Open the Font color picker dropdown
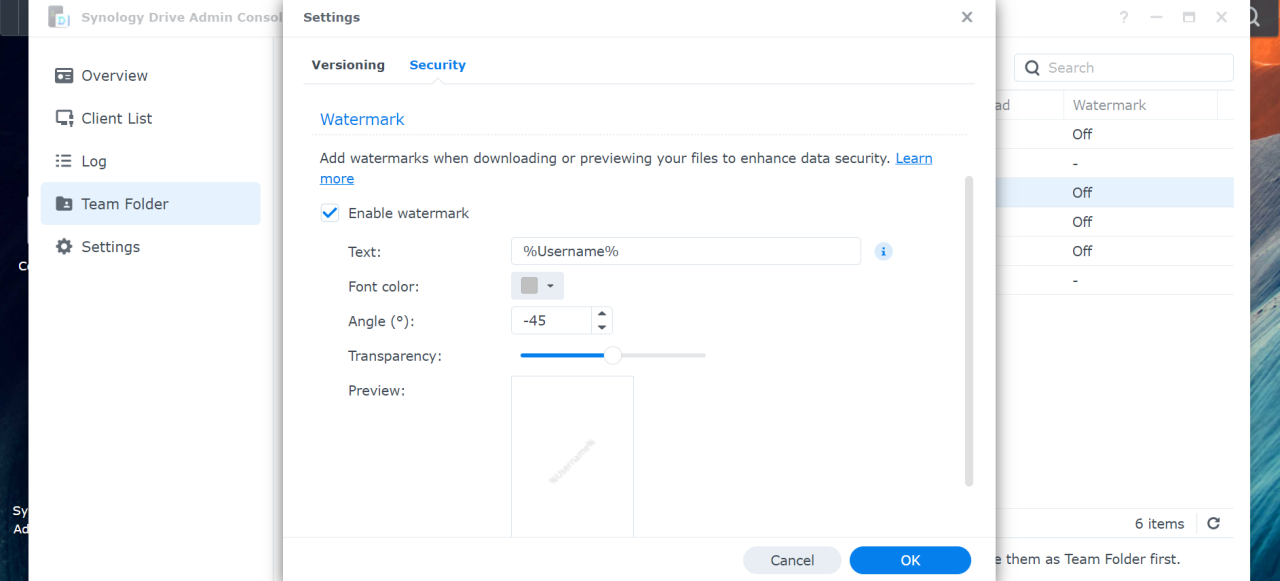 550,285
